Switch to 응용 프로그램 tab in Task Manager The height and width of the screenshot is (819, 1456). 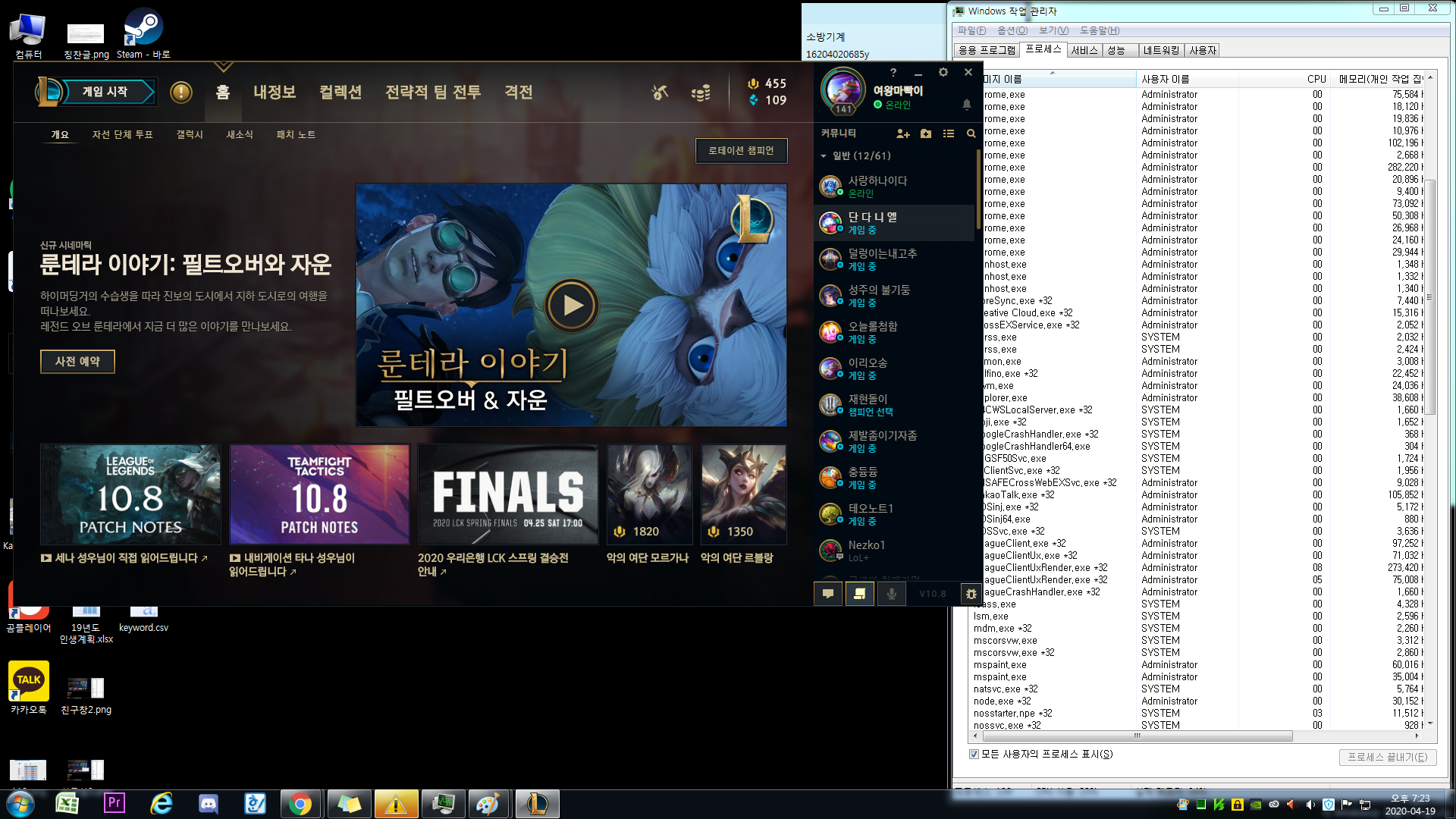tap(987, 51)
